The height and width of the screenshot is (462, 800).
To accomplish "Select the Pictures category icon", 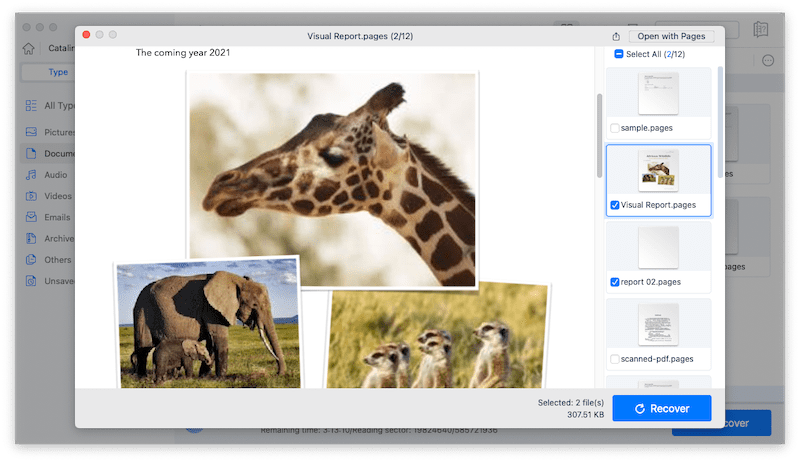I will (x=31, y=132).
